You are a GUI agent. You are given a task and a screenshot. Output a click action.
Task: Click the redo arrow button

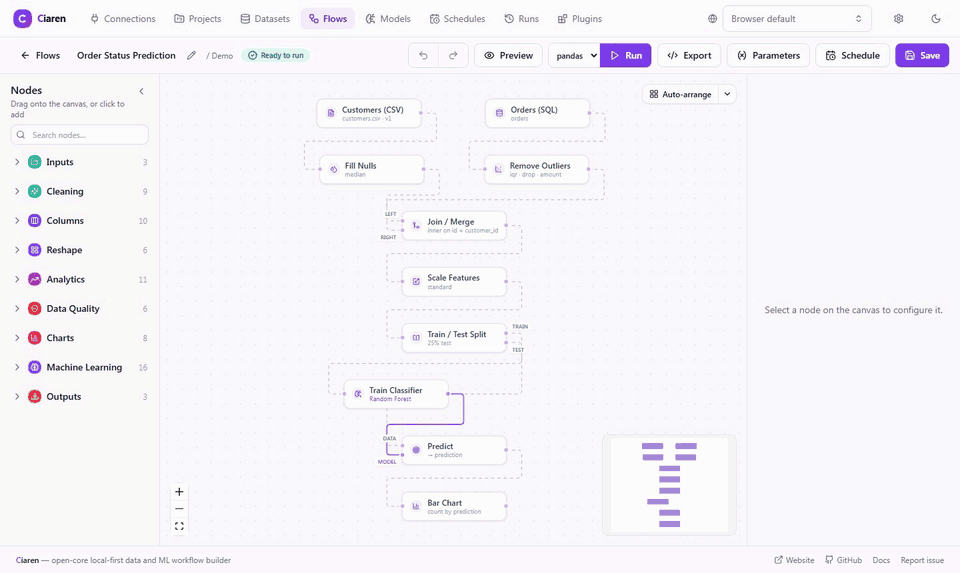[453, 55]
